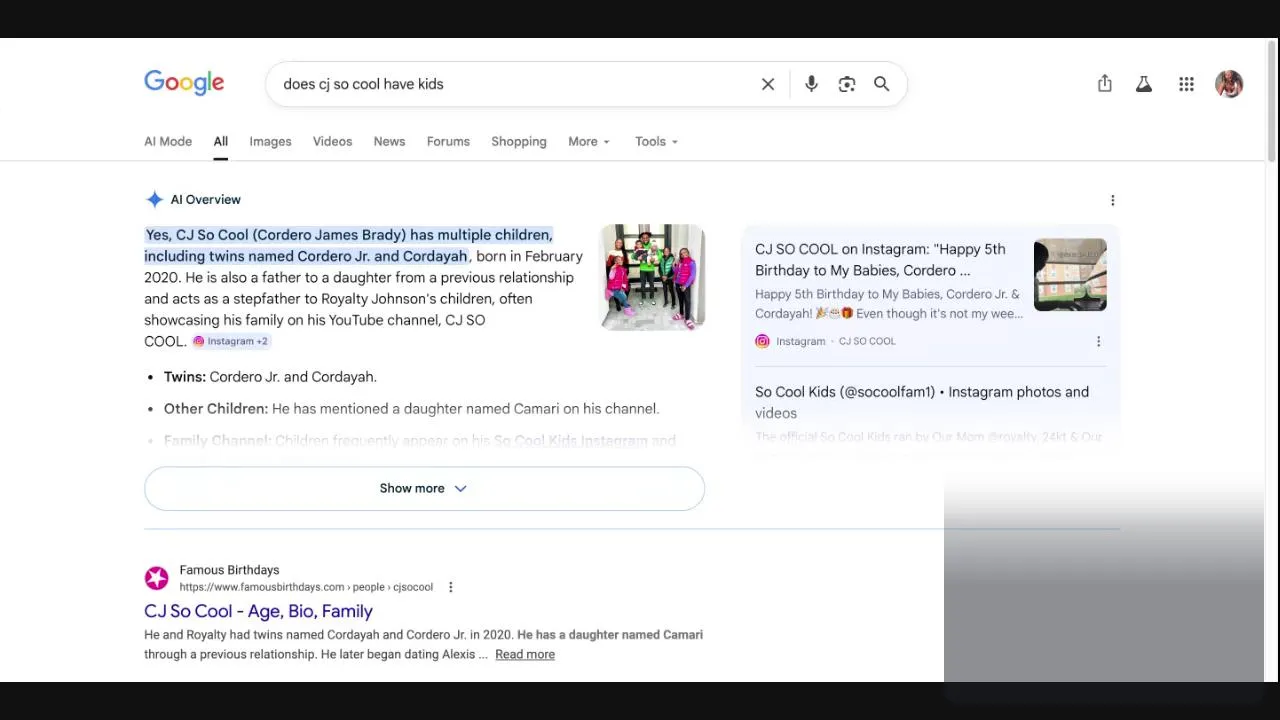Viewport: 1280px width, 720px height.
Task: Click Read more on Famous Birthdays snippet
Action: click(525, 654)
